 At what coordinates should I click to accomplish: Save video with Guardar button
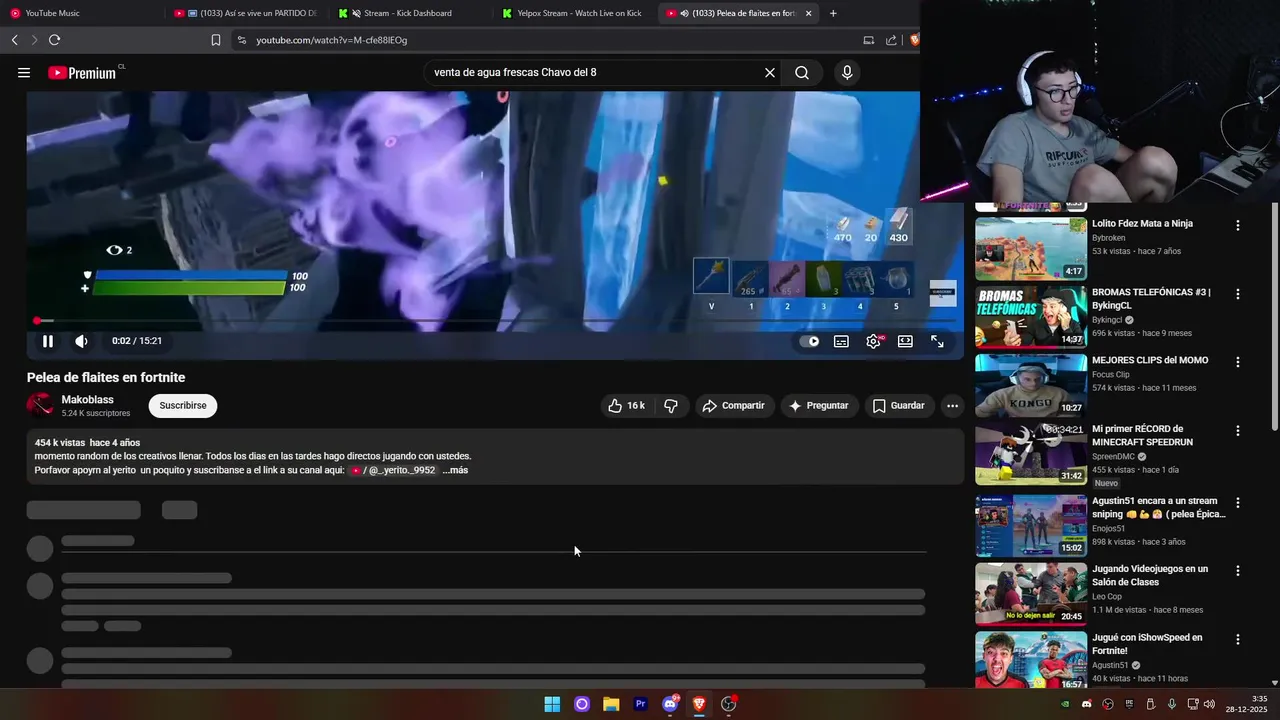pos(898,405)
